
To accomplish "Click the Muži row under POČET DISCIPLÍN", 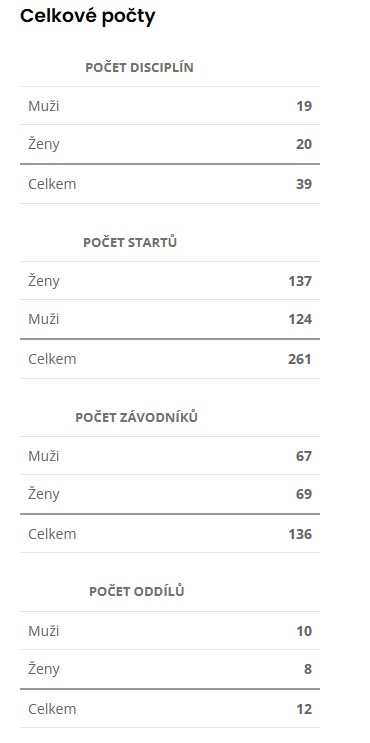I will tap(170, 106).
